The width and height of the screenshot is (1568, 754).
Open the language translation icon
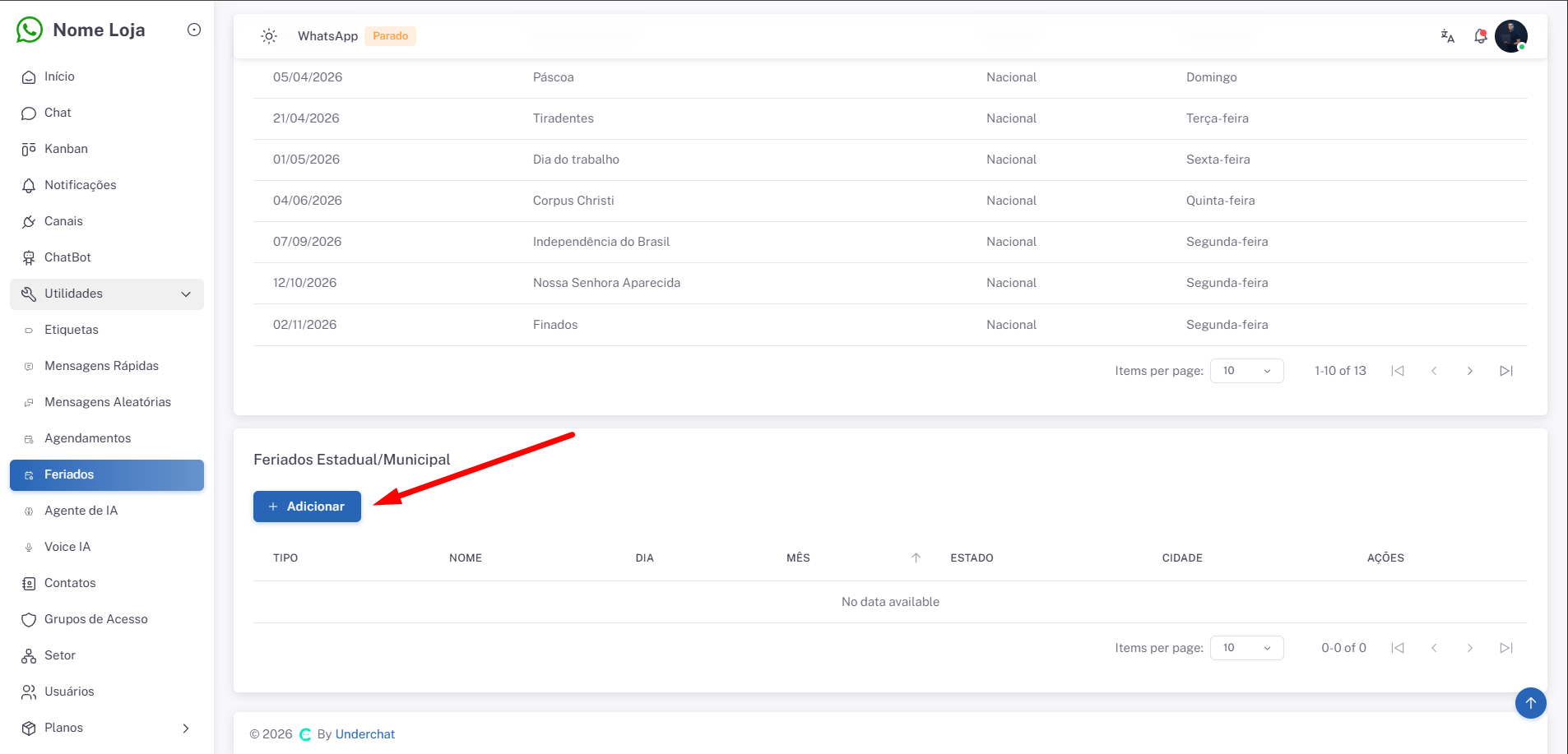pos(1448,36)
